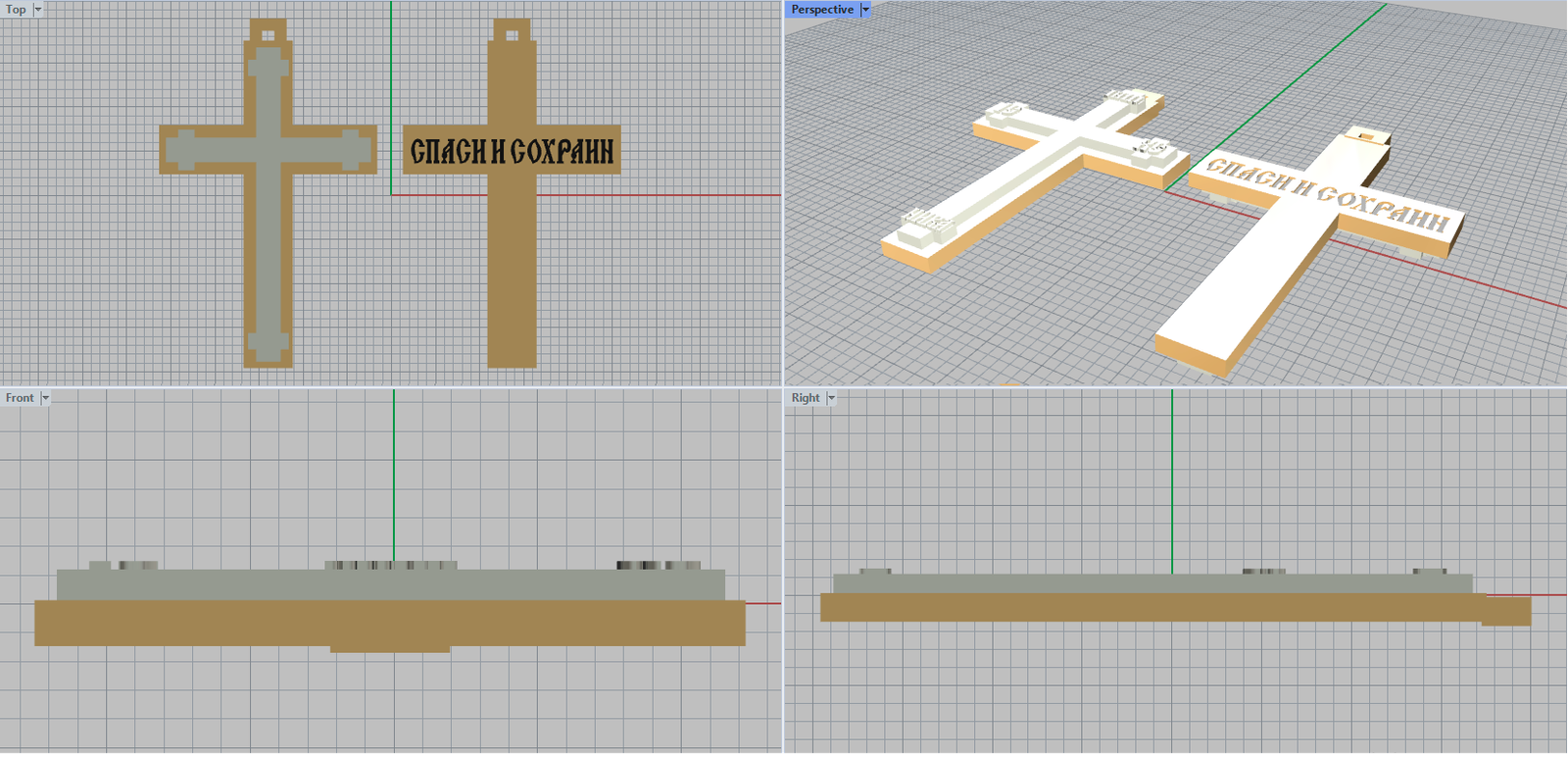Viewport: 1568px width, 757px height.
Task: Expand the Front viewport menu arrow
Action: pos(45,398)
